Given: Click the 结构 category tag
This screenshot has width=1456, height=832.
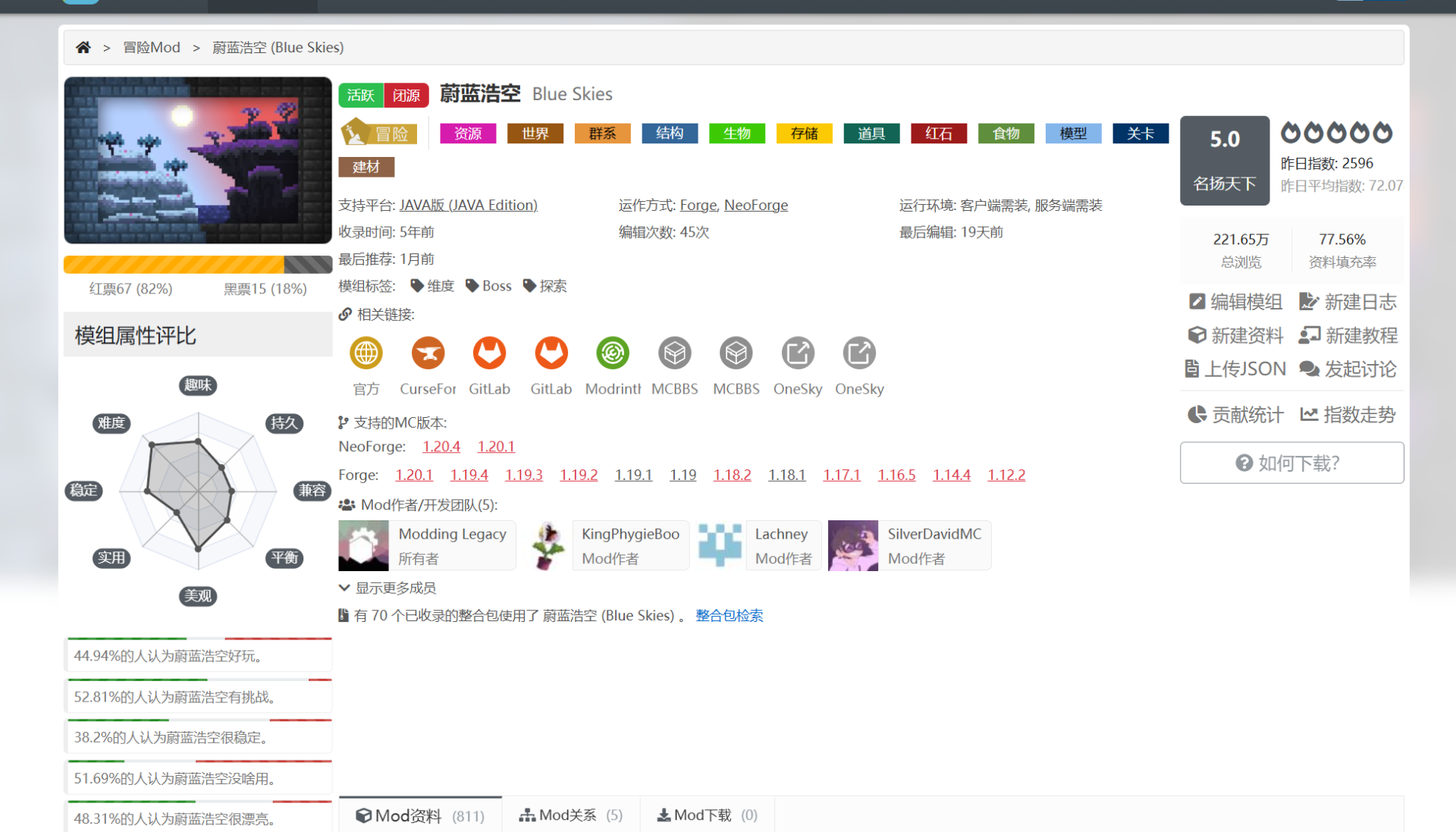Looking at the screenshot, I should [670, 133].
